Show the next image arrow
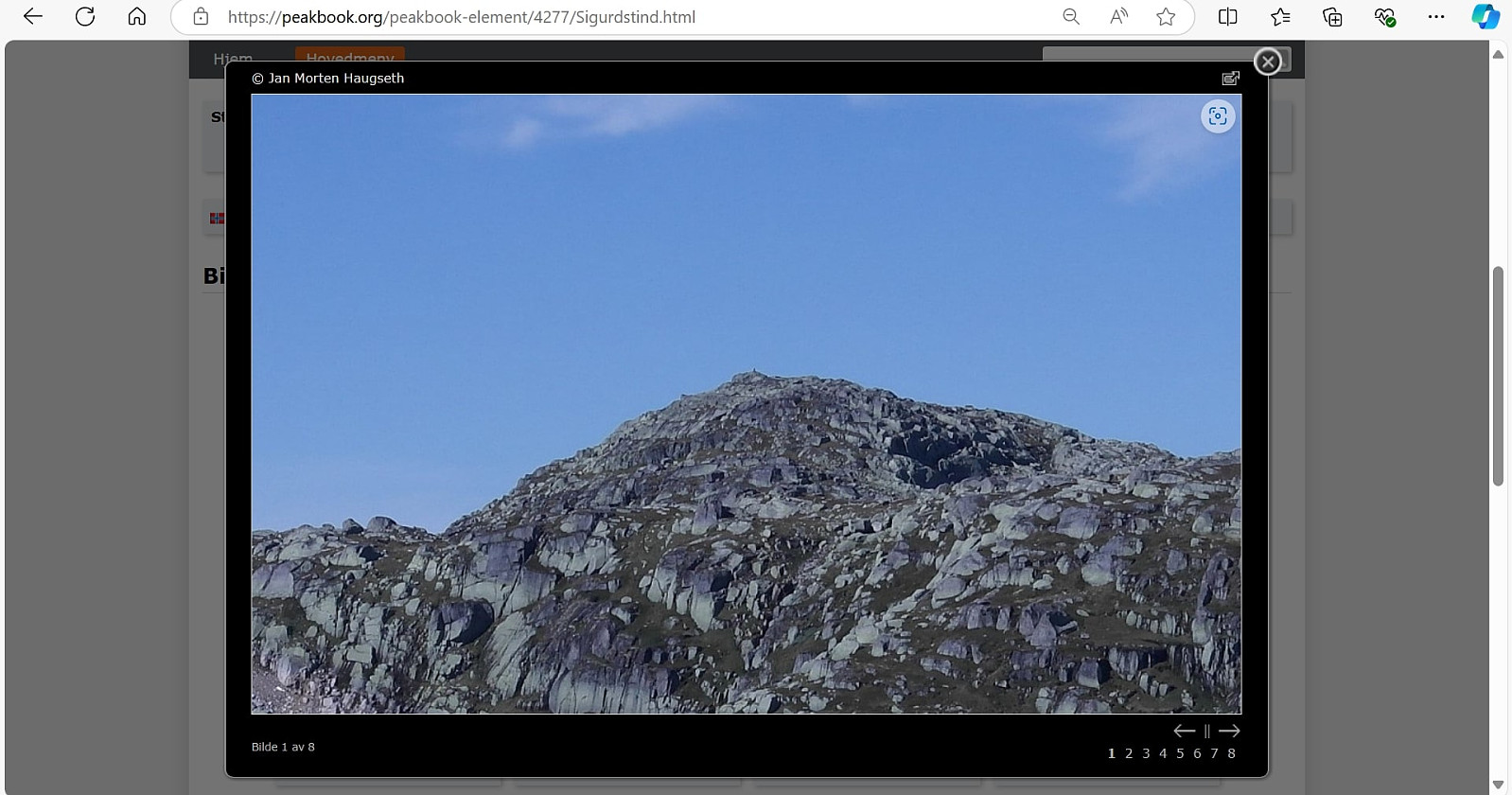This screenshot has height=795, width=1512. pyautogui.click(x=1229, y=731)
